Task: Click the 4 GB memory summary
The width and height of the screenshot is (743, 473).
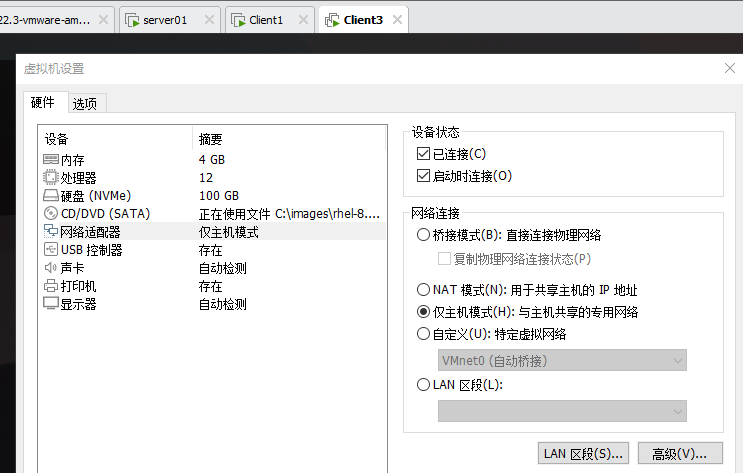Action: (212, 160)
